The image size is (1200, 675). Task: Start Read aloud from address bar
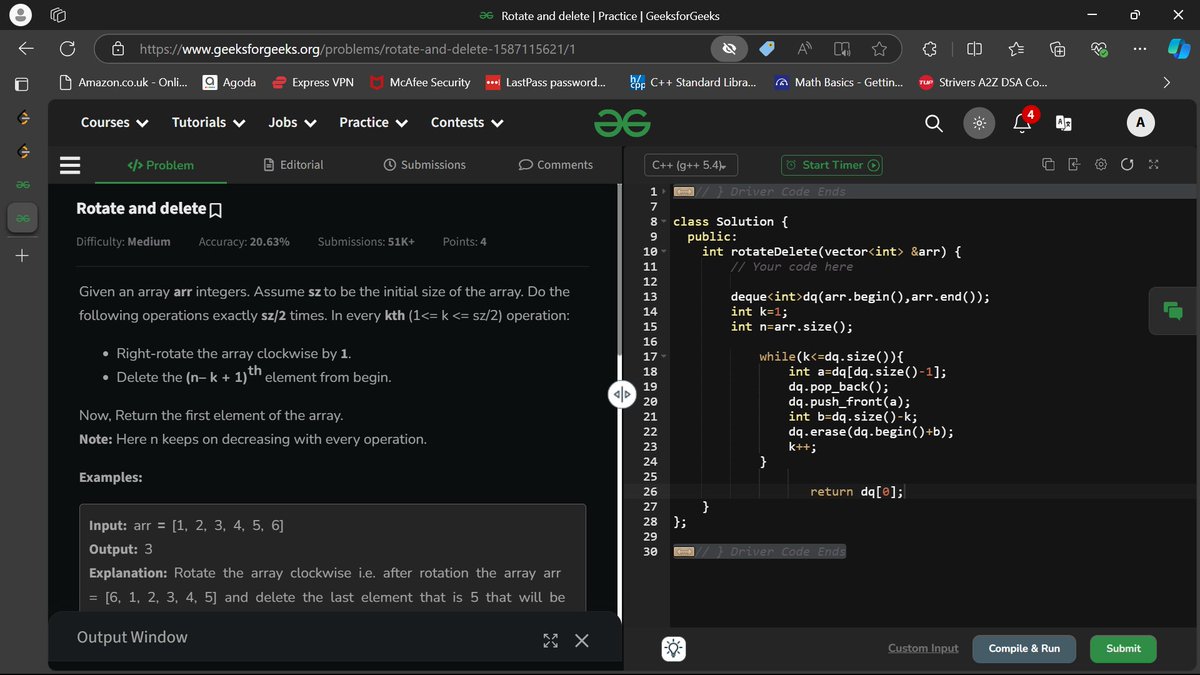804,49
